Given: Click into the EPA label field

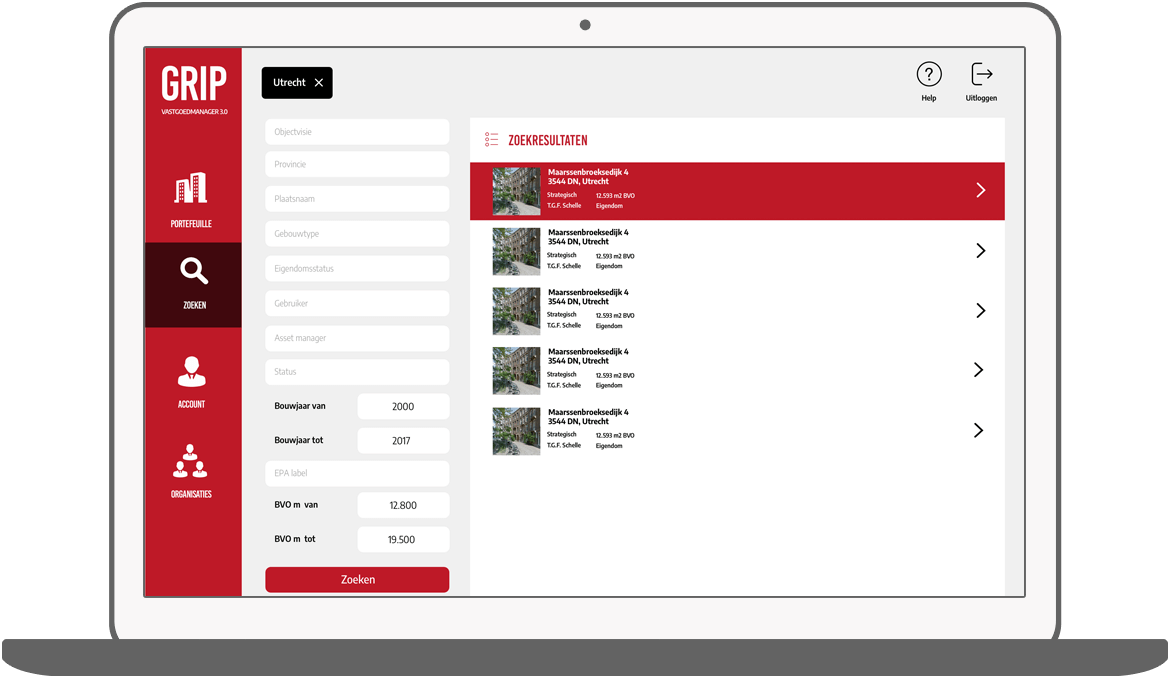Looking at the screenshot, I should [x=357, y=473].
